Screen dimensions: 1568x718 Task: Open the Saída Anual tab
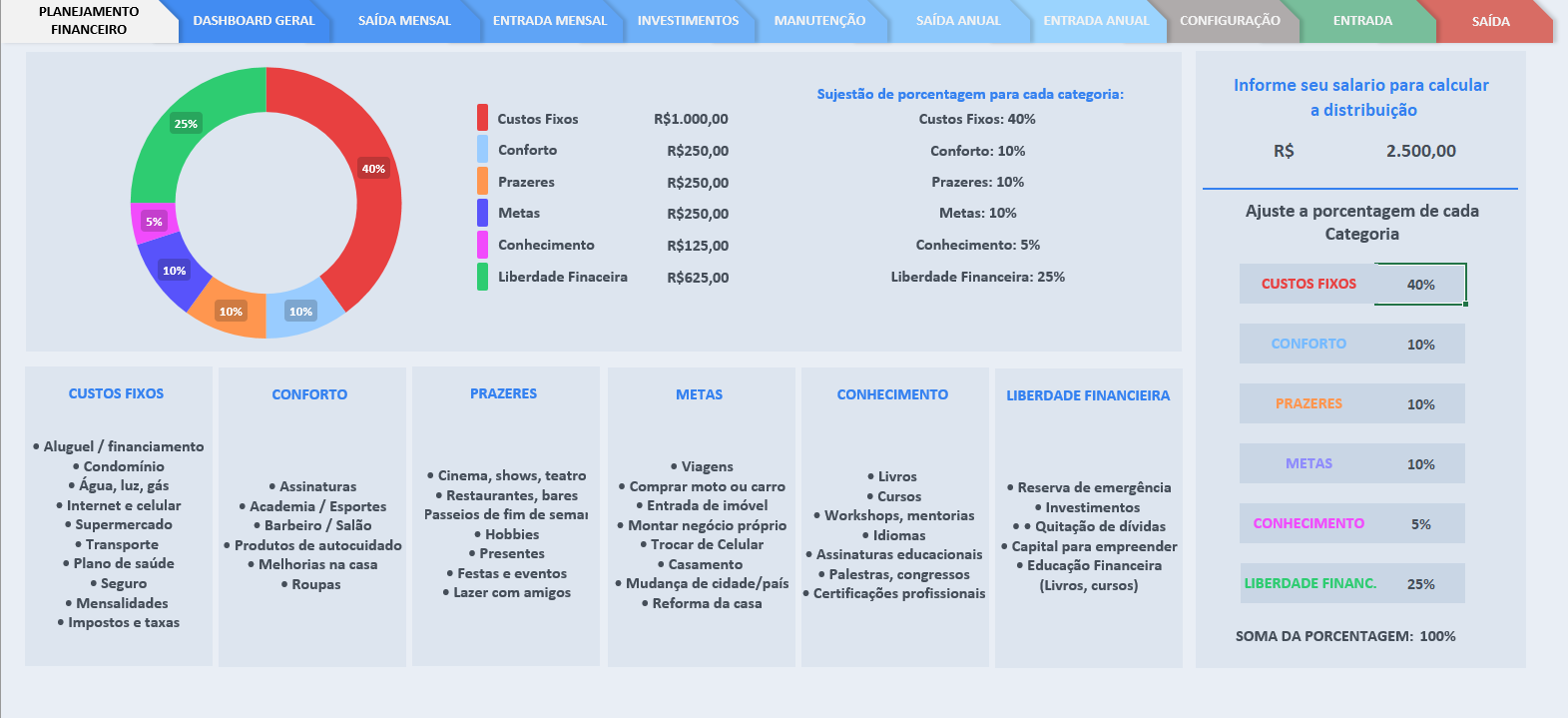tap(958, 21)
